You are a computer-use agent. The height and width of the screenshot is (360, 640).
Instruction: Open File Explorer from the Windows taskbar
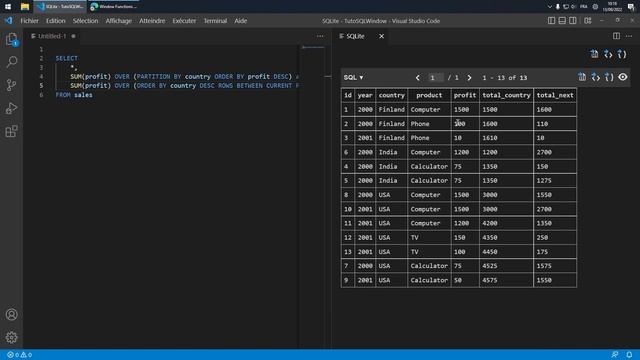coord(24,7)
